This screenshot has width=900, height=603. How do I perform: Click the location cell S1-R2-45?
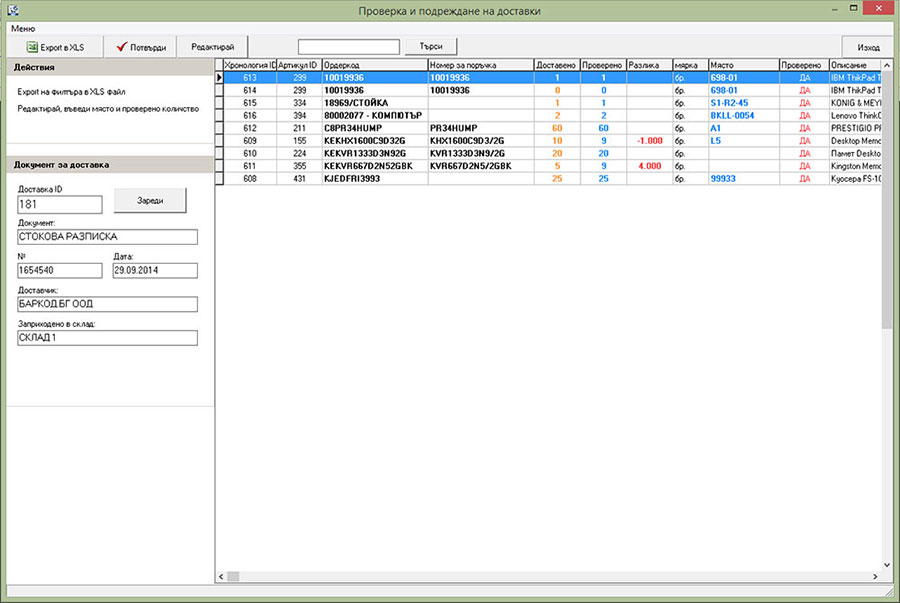pos(744,103)
